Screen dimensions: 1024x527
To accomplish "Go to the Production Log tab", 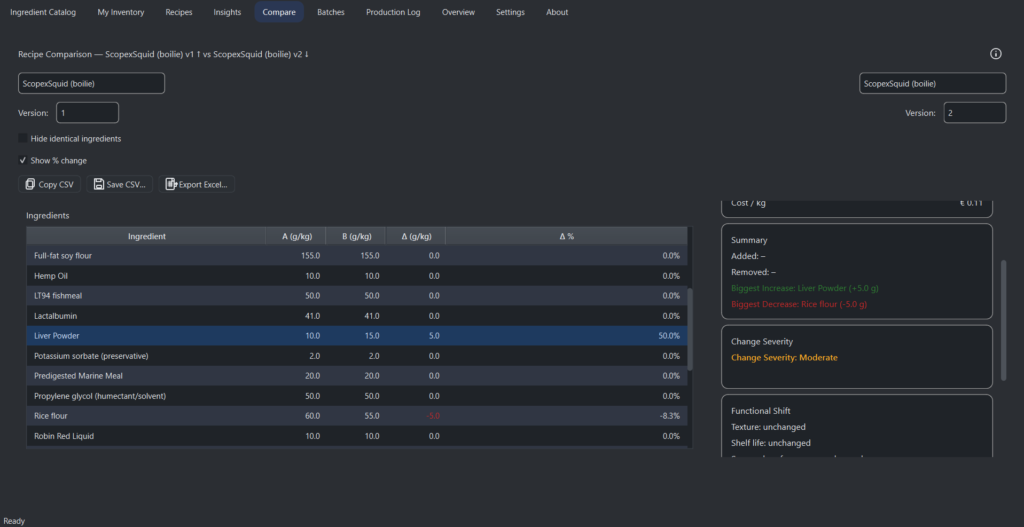I will click(393, 12).
